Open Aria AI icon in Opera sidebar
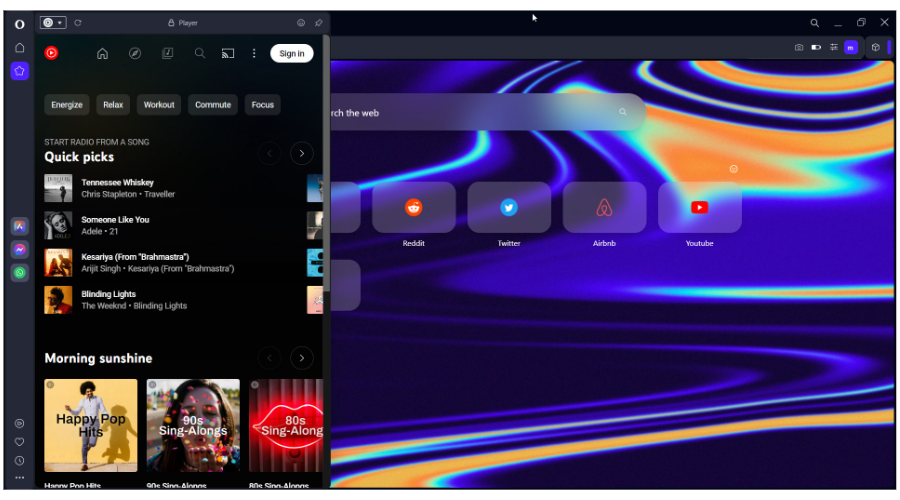 pyautogui.click(x=20, y=226)
